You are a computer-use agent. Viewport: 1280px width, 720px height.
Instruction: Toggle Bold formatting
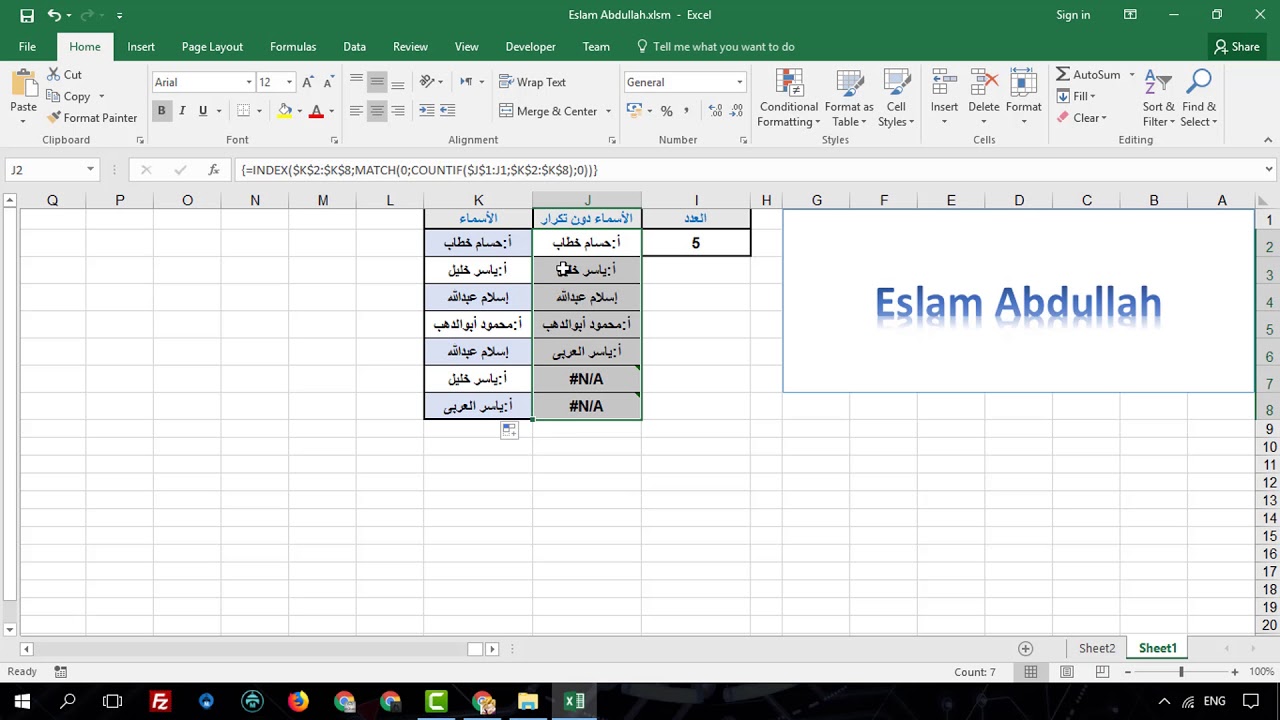tap(161, 111)
